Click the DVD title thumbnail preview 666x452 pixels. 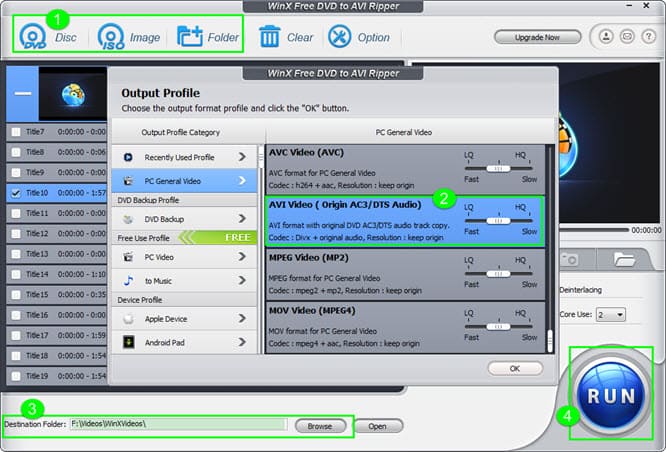[73, 93]
